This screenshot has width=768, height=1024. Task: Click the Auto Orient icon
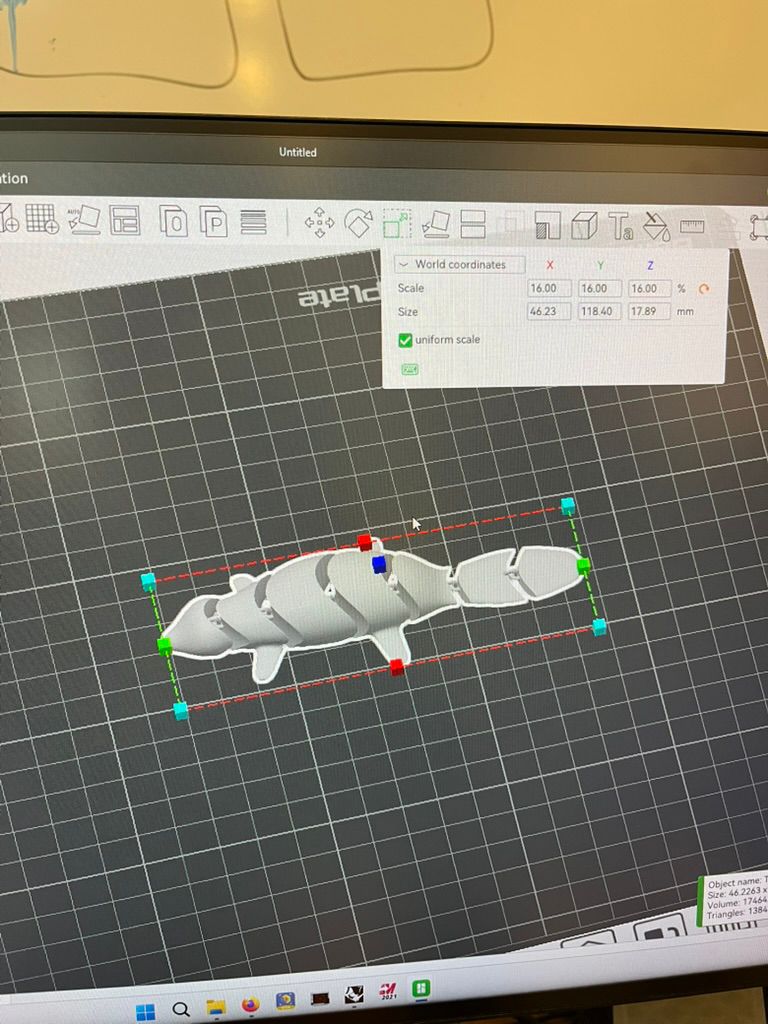click(84, 219)
